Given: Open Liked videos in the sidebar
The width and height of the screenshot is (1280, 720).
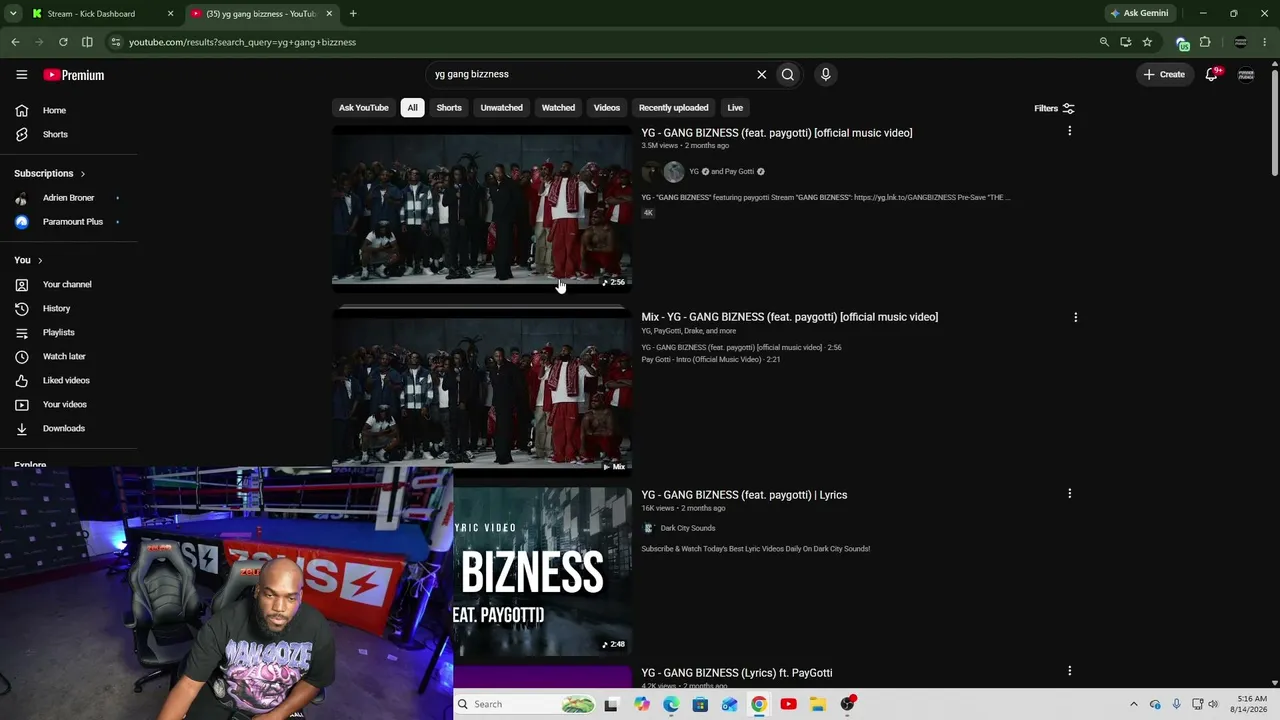Looking at the screenshot, I should tap(68, 380).
